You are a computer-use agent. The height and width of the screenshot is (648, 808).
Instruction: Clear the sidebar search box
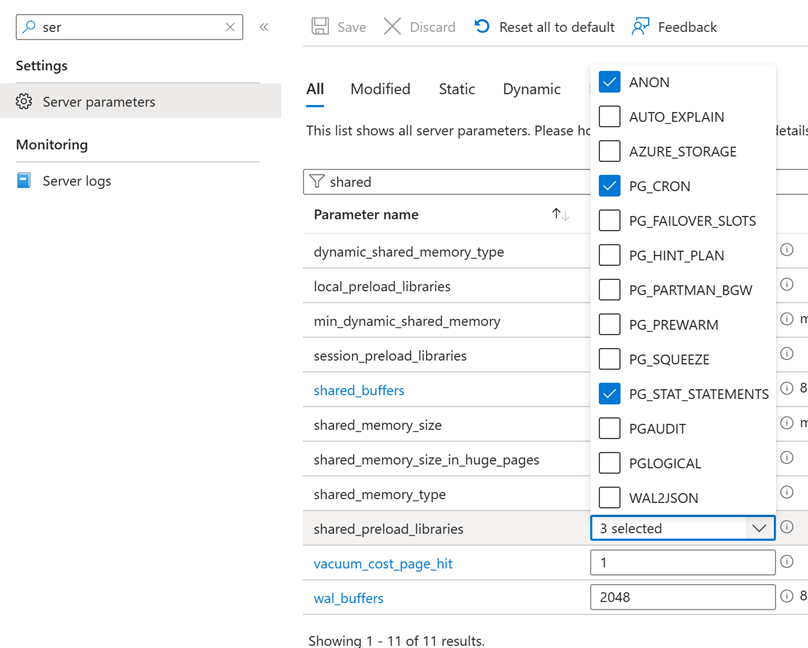230,27
